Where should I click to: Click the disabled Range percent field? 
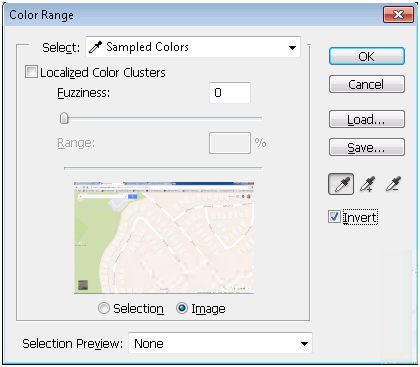230,143
